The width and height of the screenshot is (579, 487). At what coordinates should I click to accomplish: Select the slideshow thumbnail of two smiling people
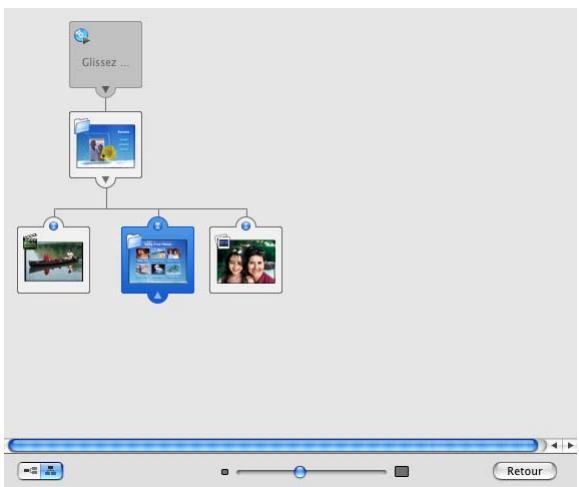[x=246, y=261]
